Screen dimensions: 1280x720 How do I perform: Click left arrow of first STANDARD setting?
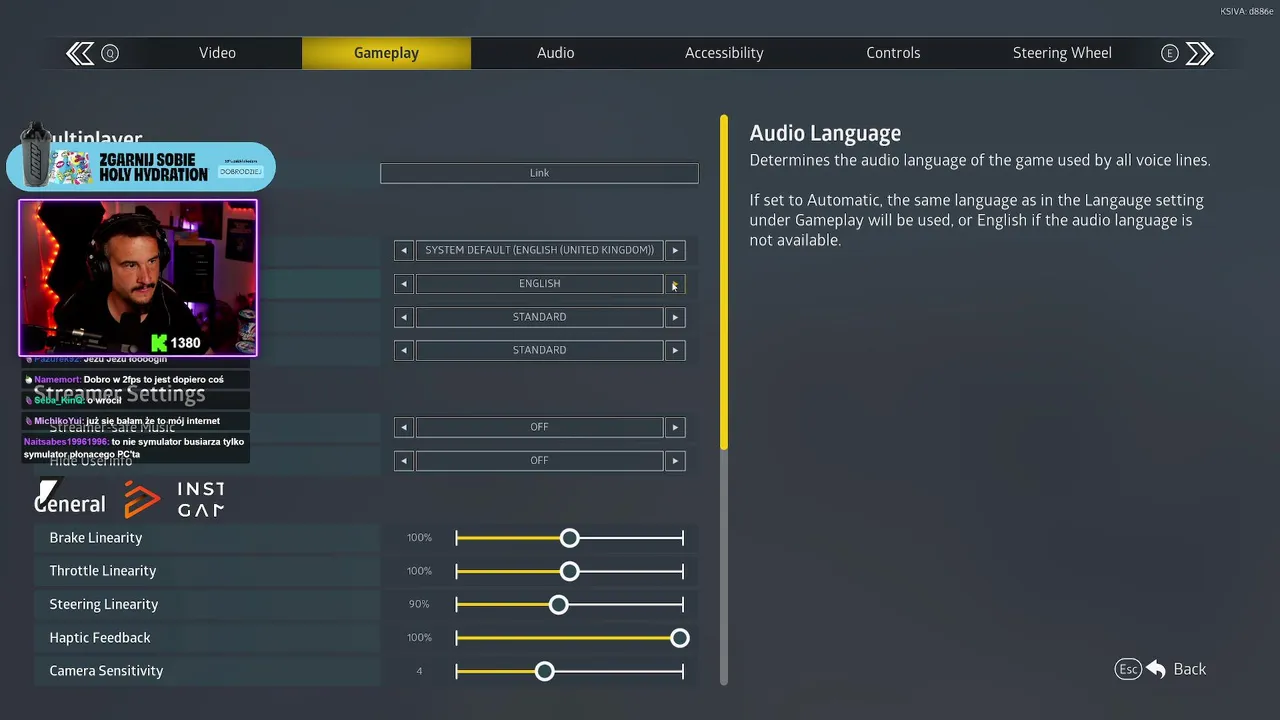click(404, 317)
